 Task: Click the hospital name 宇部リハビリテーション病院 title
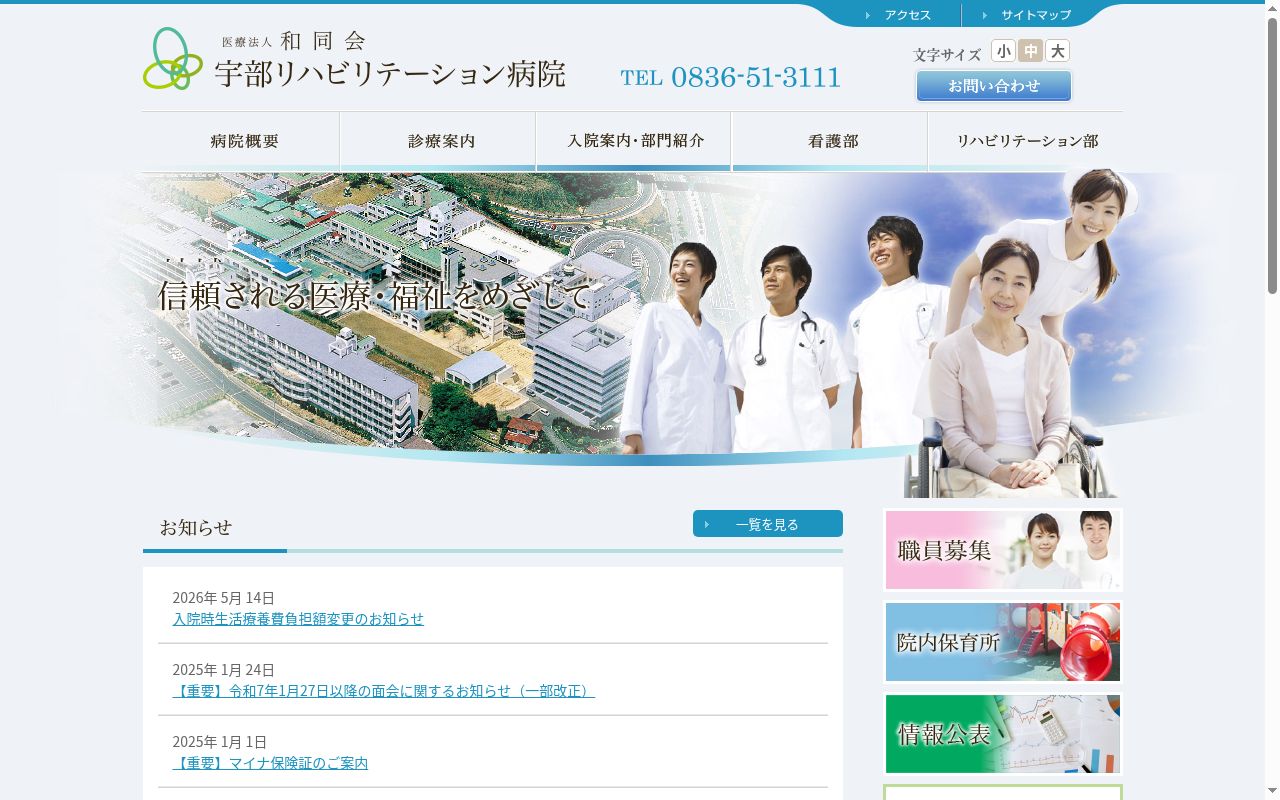coord(390,74)
